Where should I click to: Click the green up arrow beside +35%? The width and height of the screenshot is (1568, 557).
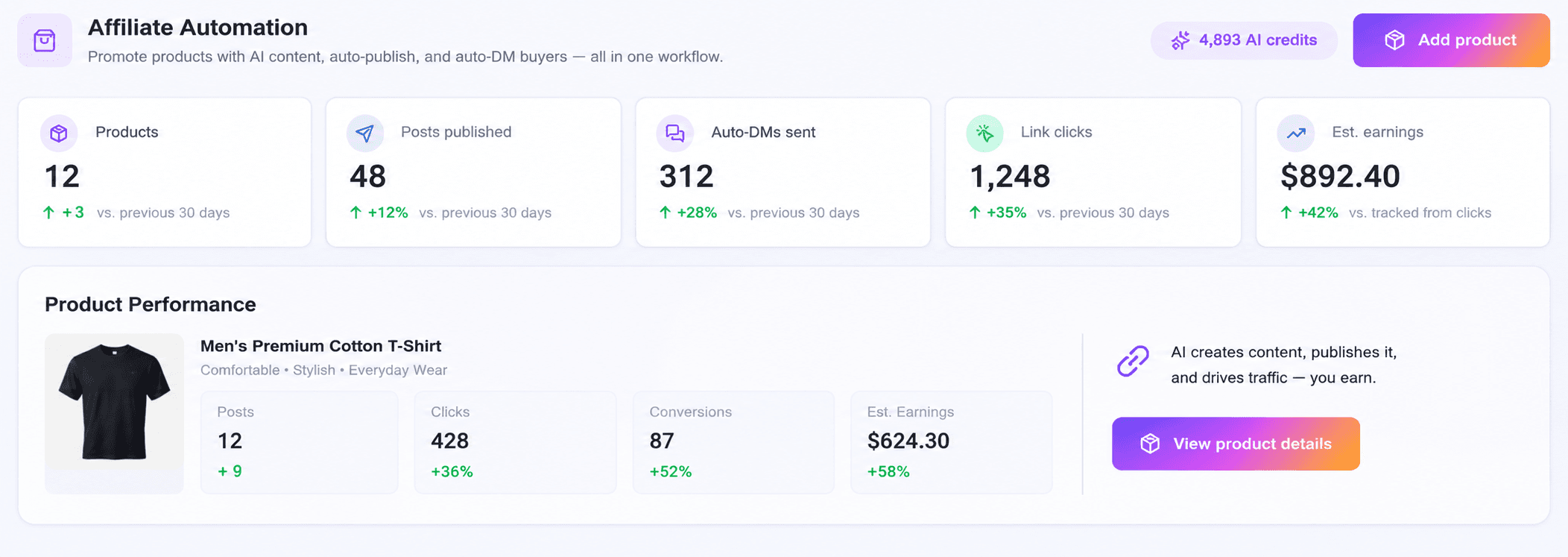point(975,213)
